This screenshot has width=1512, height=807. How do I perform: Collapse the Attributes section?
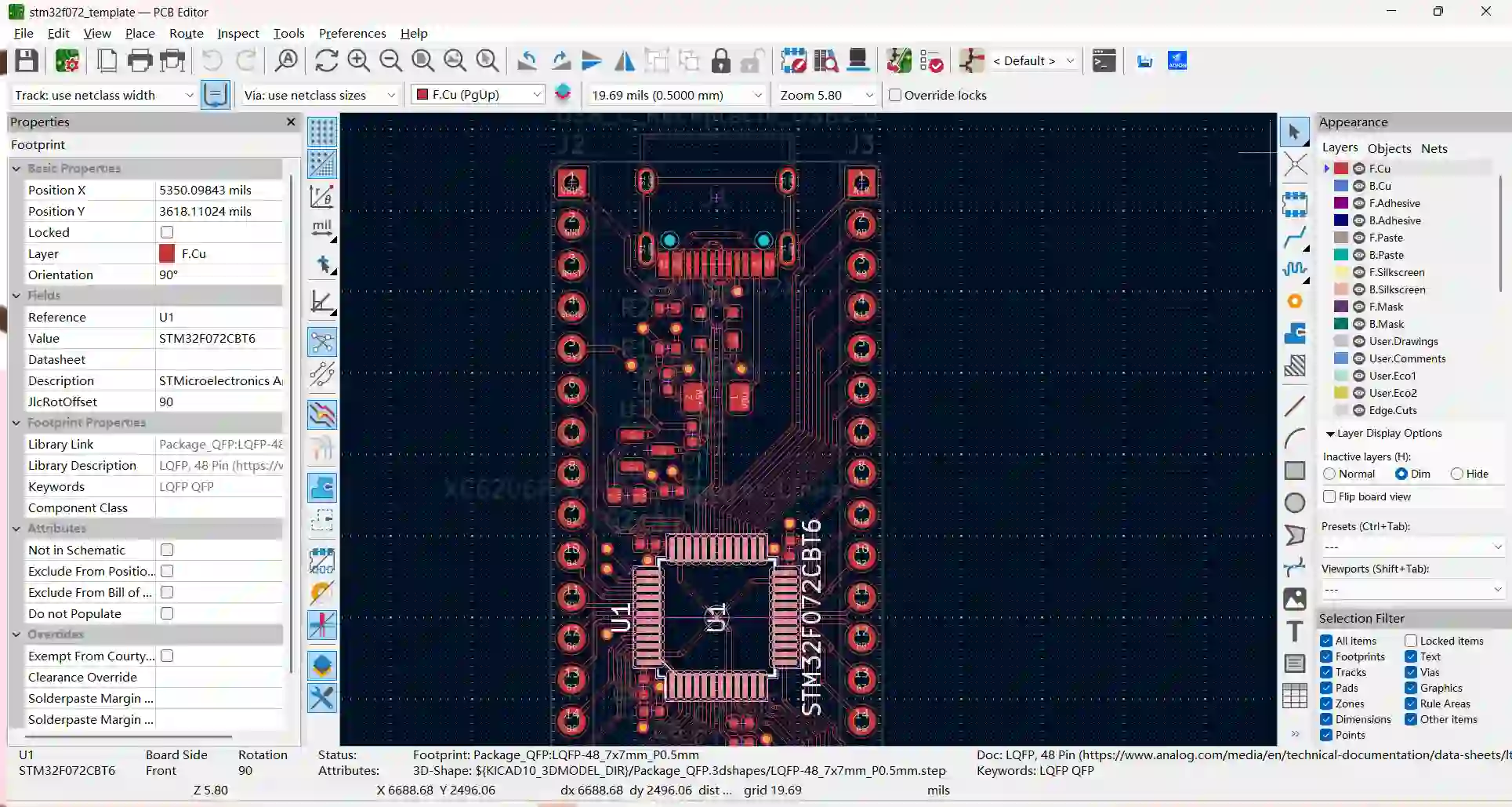click(x=16, y=529)
